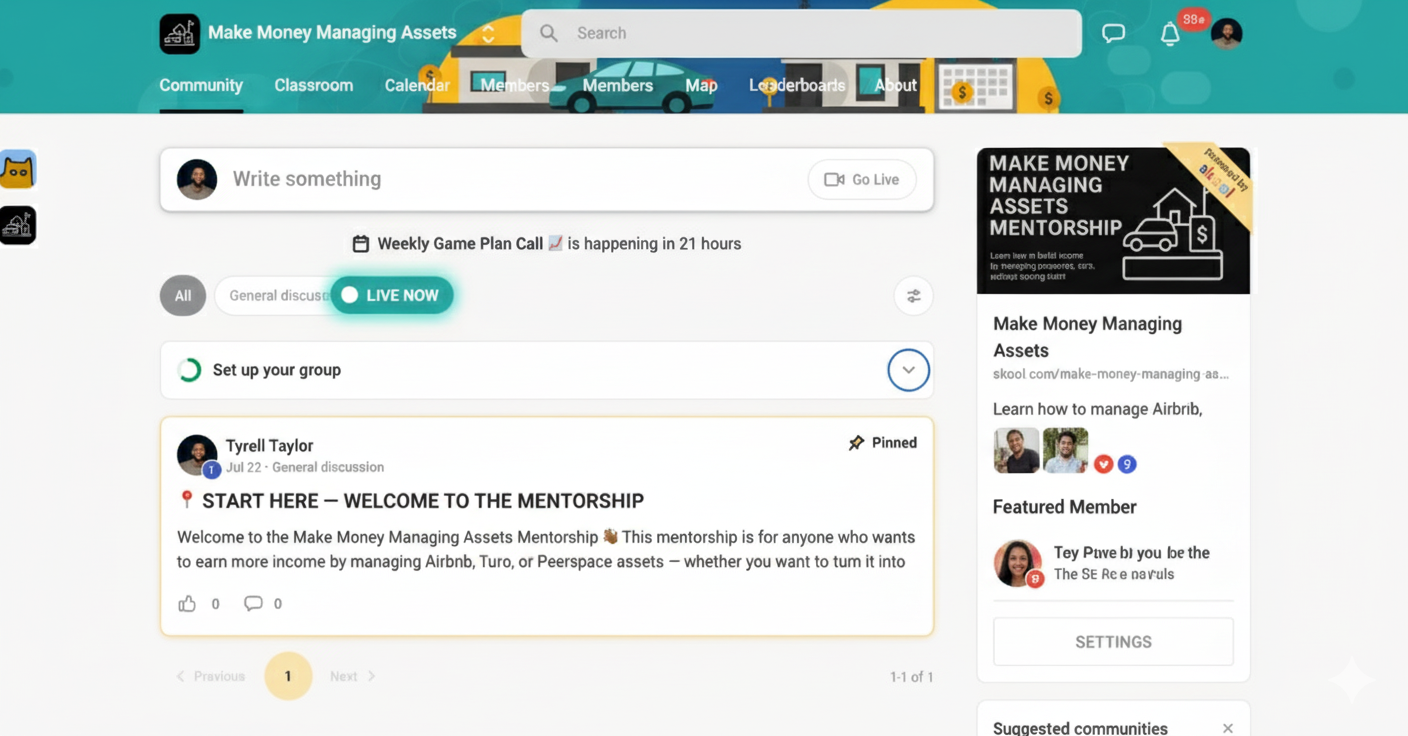Focus the Search field
Viewport: 1408px width, 736px height.
coord(801,33)
